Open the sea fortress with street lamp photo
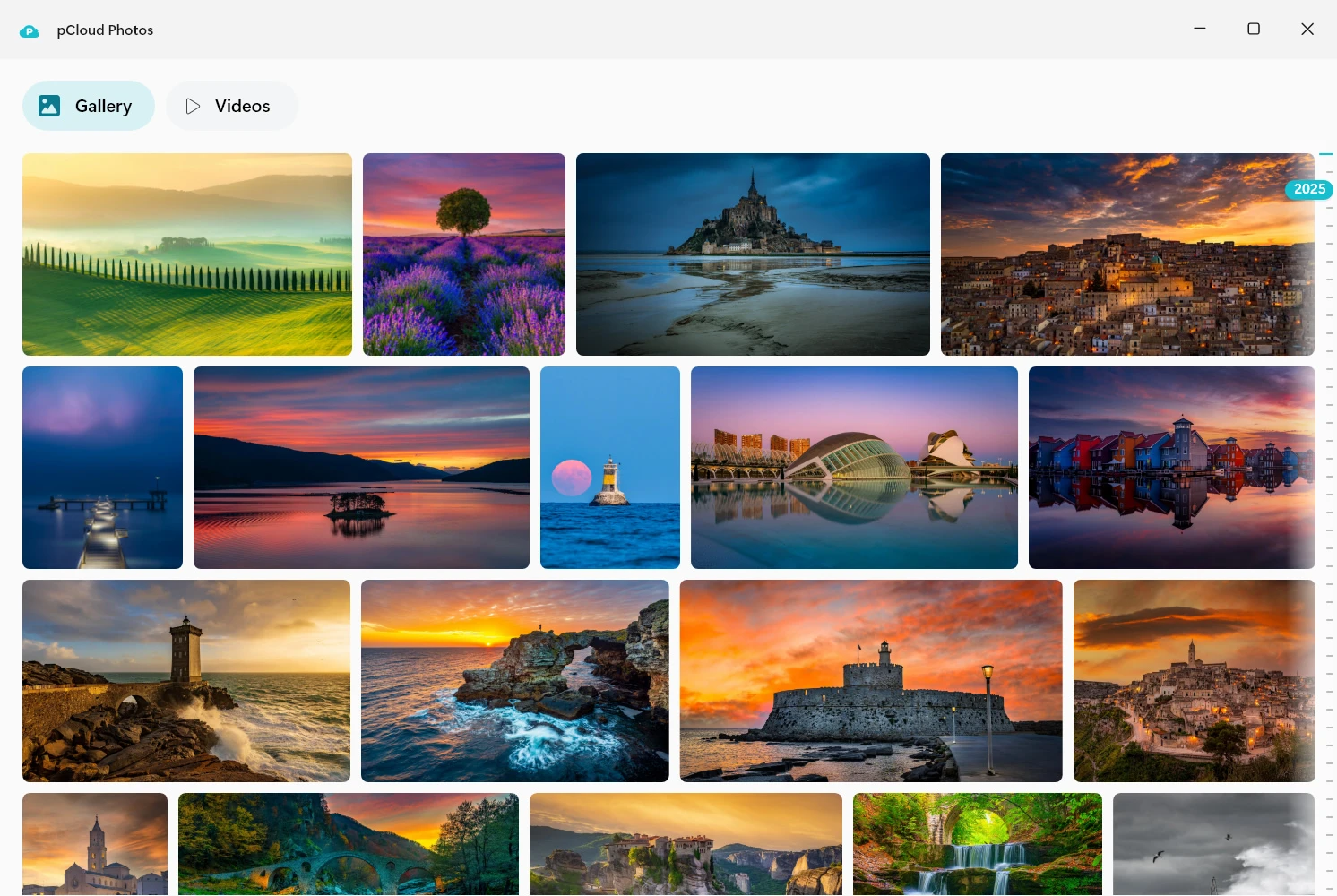The height and width of the screenshot is (896, 1337). [871, 681]
